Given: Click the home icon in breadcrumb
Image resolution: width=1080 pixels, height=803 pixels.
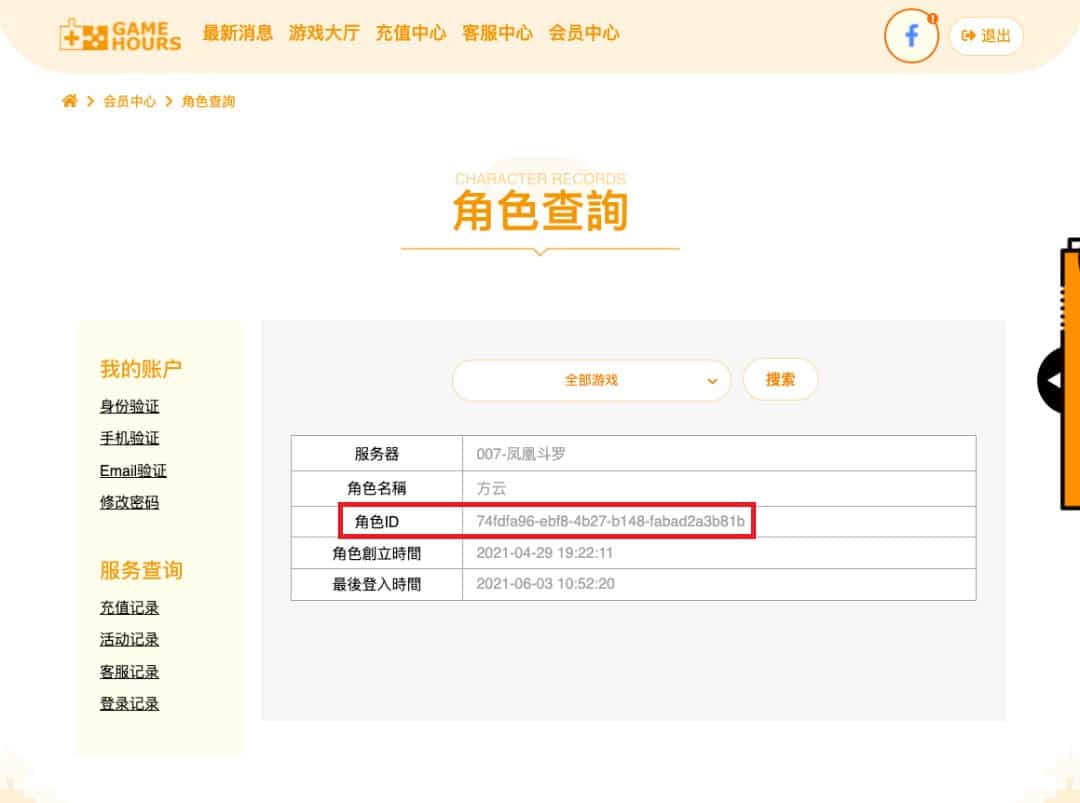Looking at the screenshot, I should pyautogui.click(x=68, y=100).
